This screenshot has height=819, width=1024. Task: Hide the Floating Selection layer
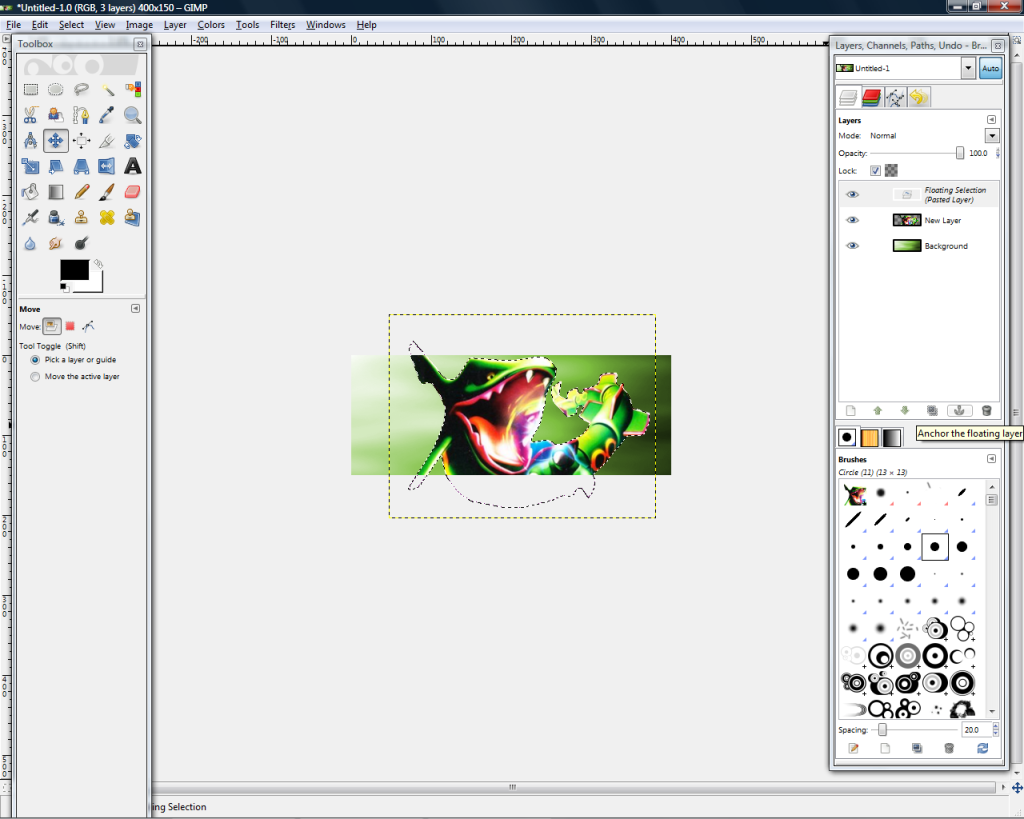852,195
